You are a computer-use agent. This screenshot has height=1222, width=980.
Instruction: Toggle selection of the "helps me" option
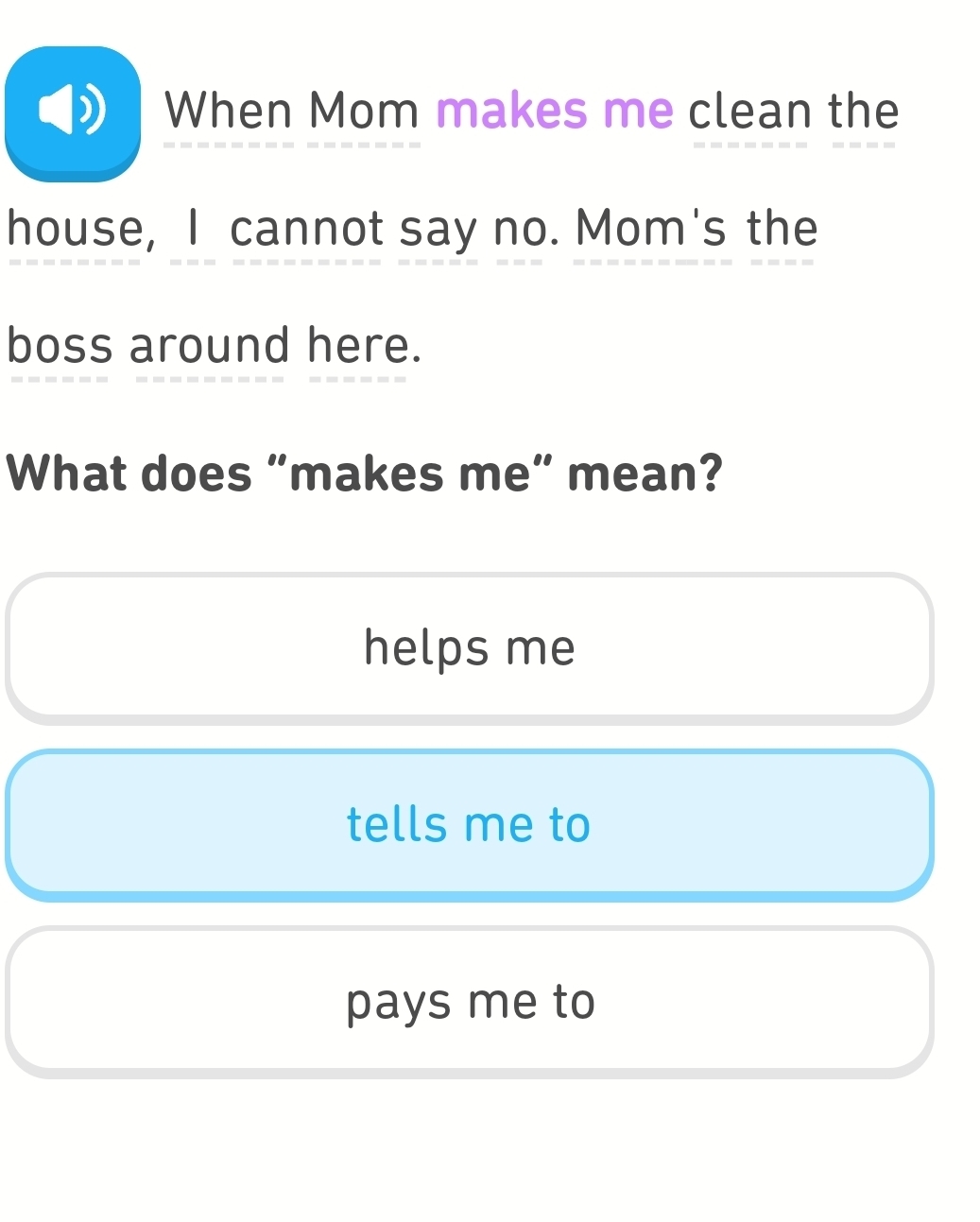pyautogui.click(x=470, y=648)
